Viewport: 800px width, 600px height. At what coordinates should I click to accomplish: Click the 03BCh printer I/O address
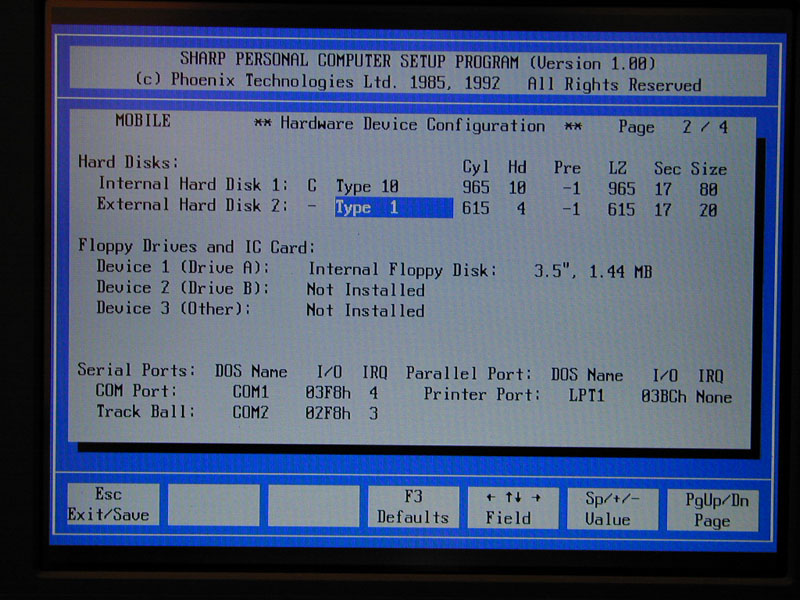pos(663,396)
